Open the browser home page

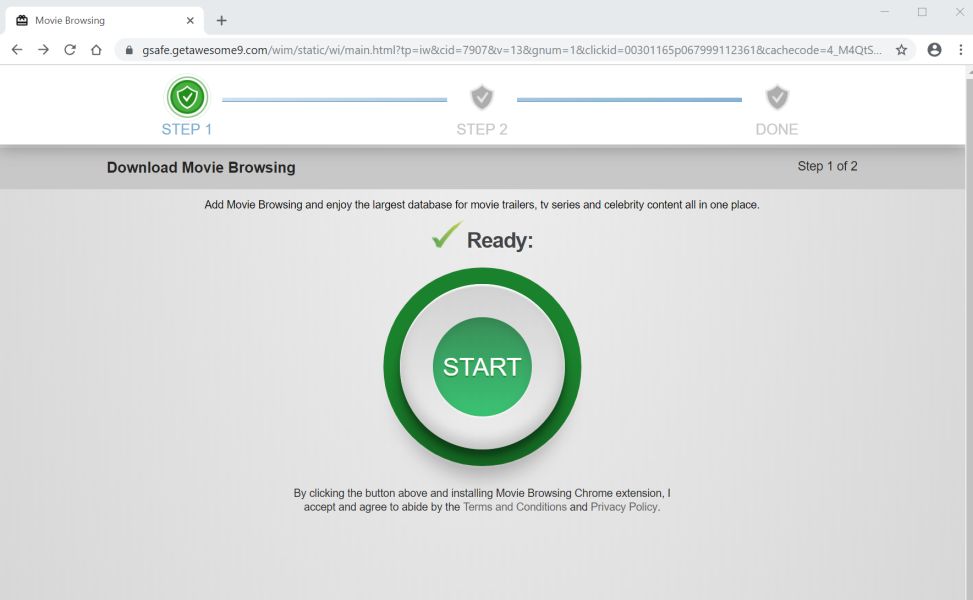pos(96,50)
